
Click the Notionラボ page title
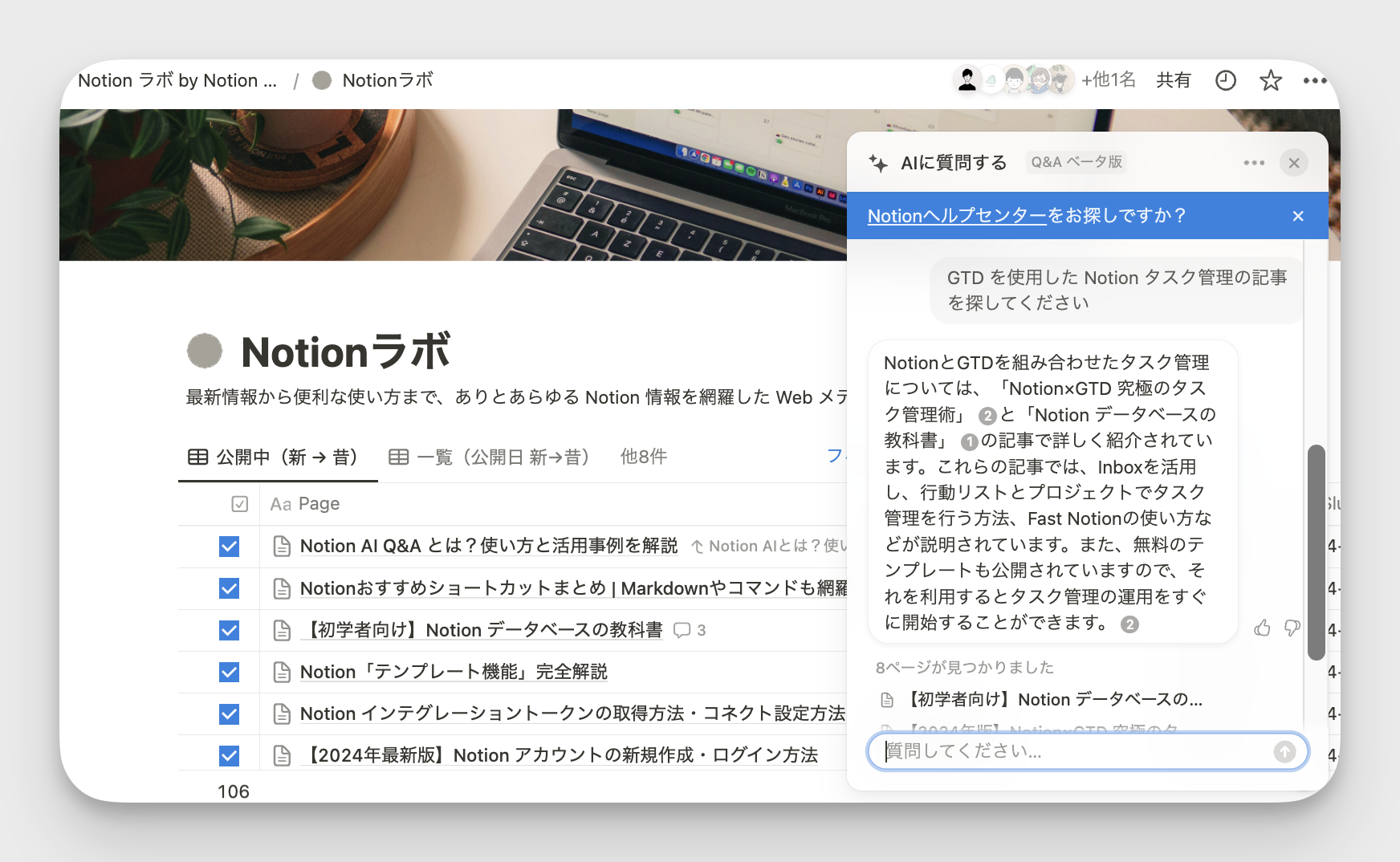click(x=346, y=352)
